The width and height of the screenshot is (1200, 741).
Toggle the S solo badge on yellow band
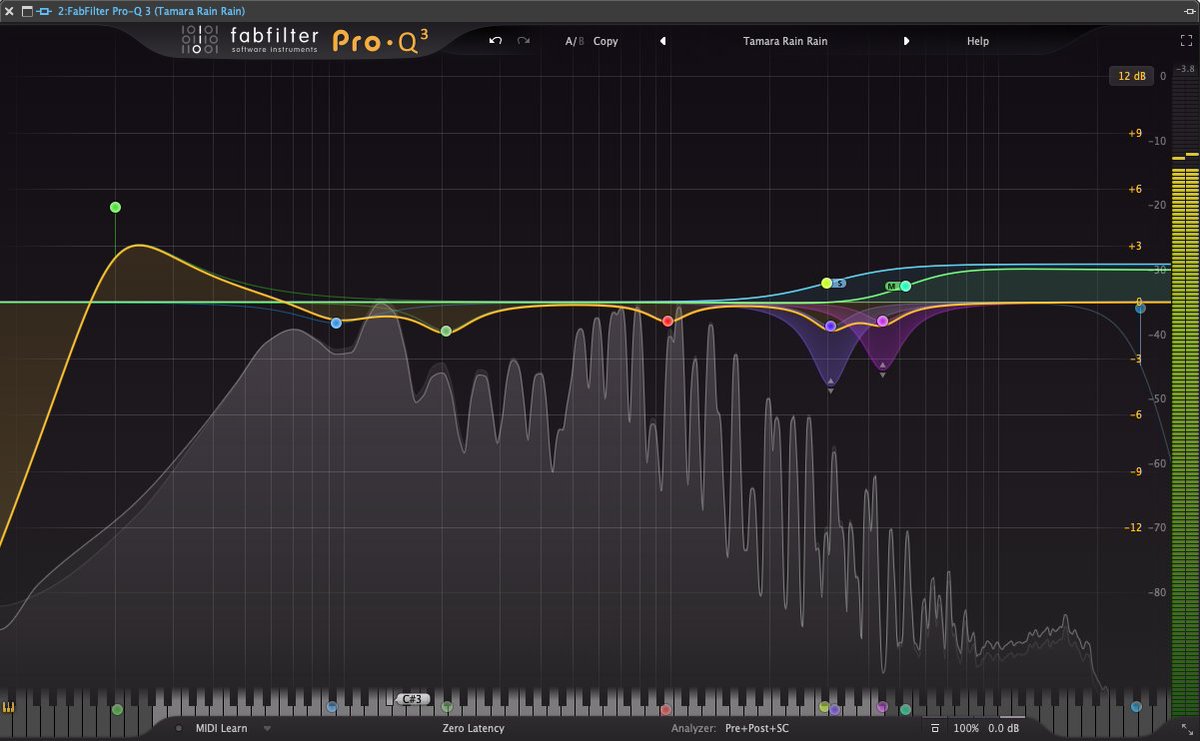coord(838,283)
